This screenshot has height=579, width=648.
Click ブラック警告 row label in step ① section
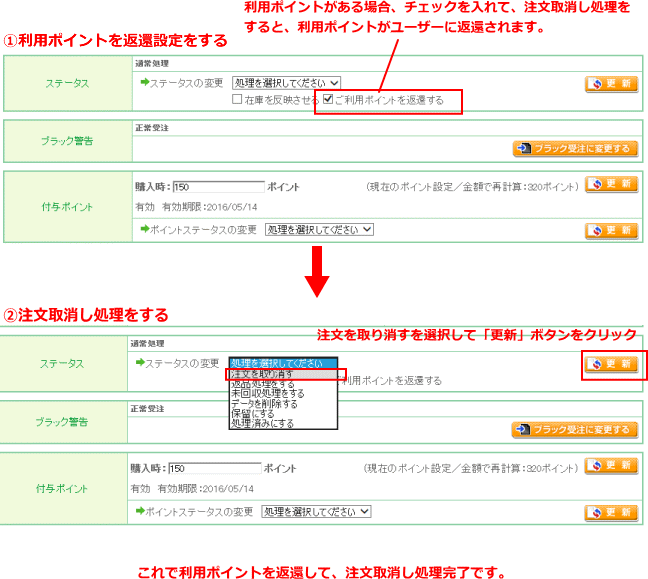(x=67, y=141)
